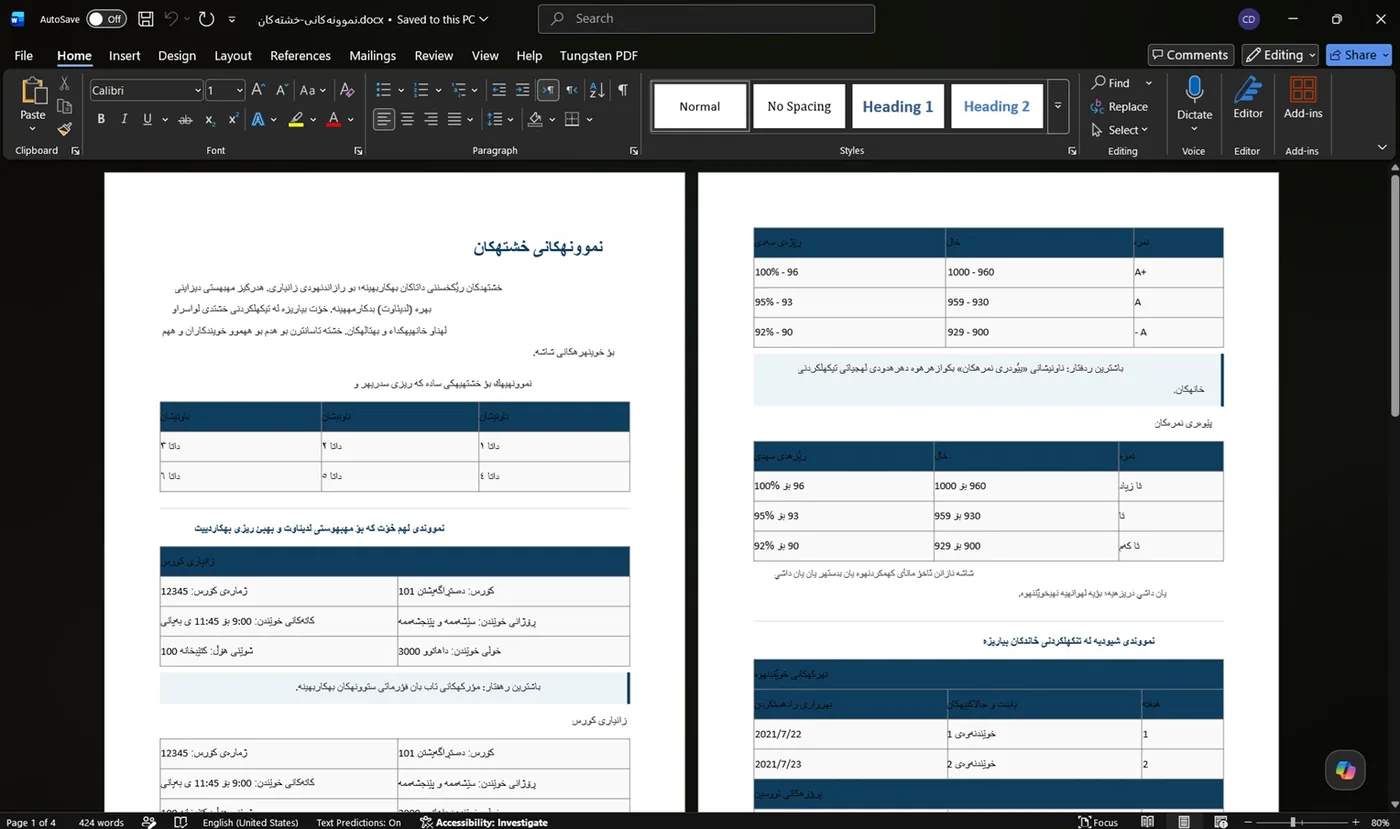Open the spelling proofing status icon

point(181,822)
